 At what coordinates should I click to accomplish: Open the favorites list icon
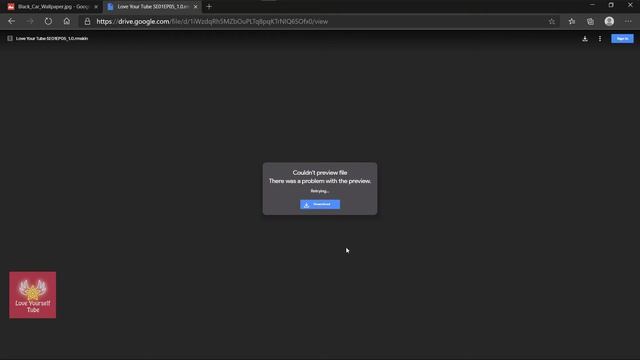(571, 21)
